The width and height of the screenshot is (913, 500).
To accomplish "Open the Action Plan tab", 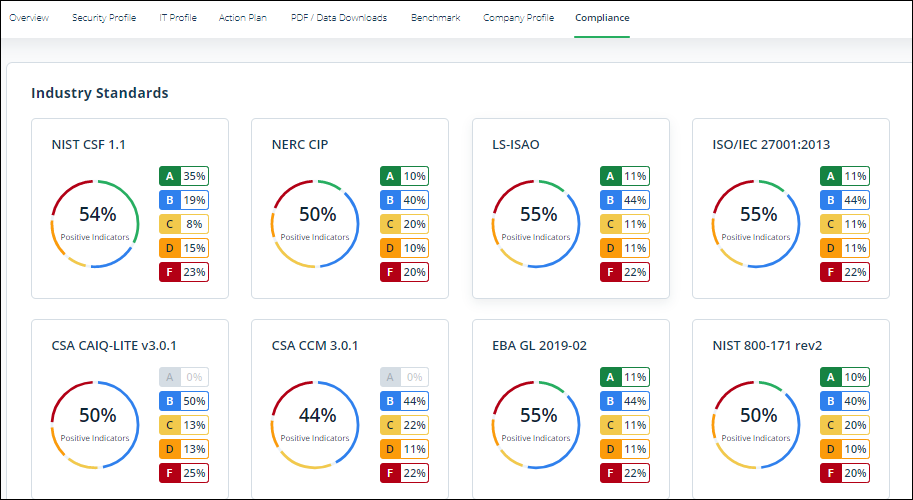I will pyautogui.click(x=243, y=18).
